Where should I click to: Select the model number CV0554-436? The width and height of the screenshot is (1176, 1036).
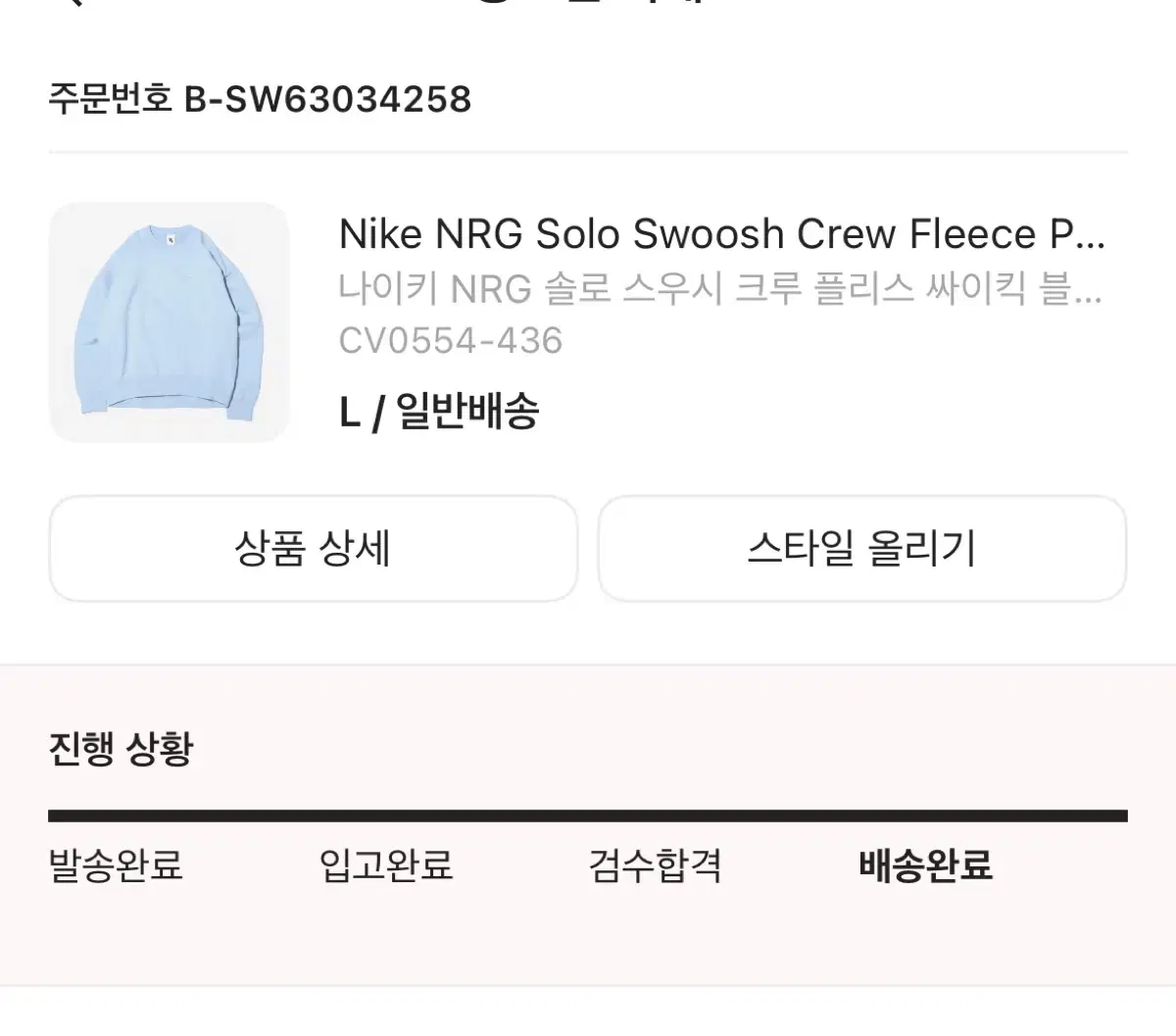pyautogui.click(x=452, y=341)
